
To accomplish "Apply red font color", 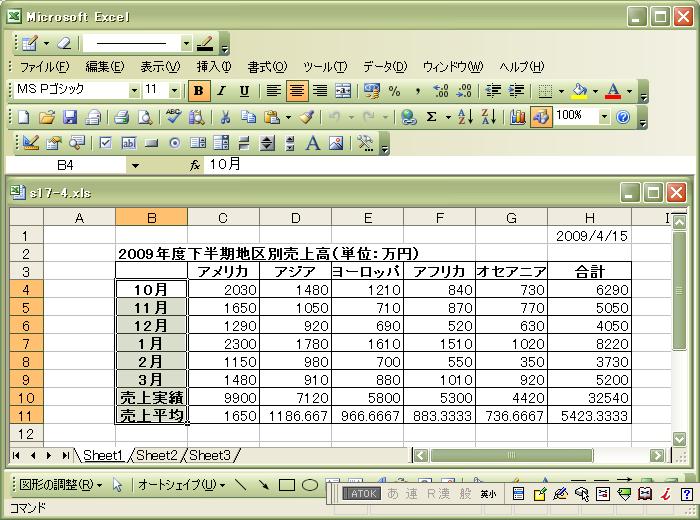I will (x=613, y=91).
